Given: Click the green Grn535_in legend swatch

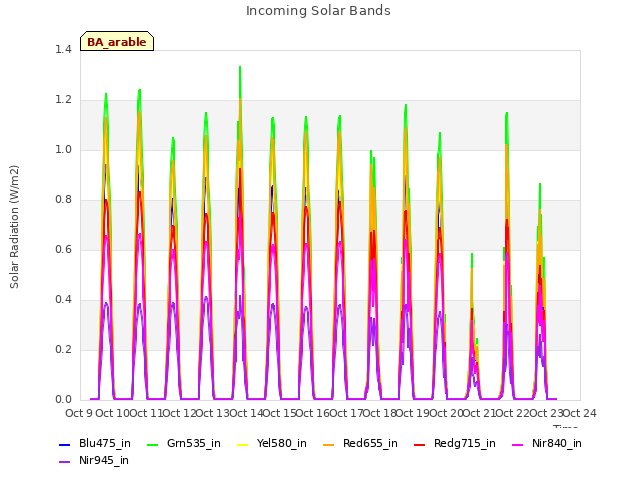Looking at the screenshot, I should point(153,444).
